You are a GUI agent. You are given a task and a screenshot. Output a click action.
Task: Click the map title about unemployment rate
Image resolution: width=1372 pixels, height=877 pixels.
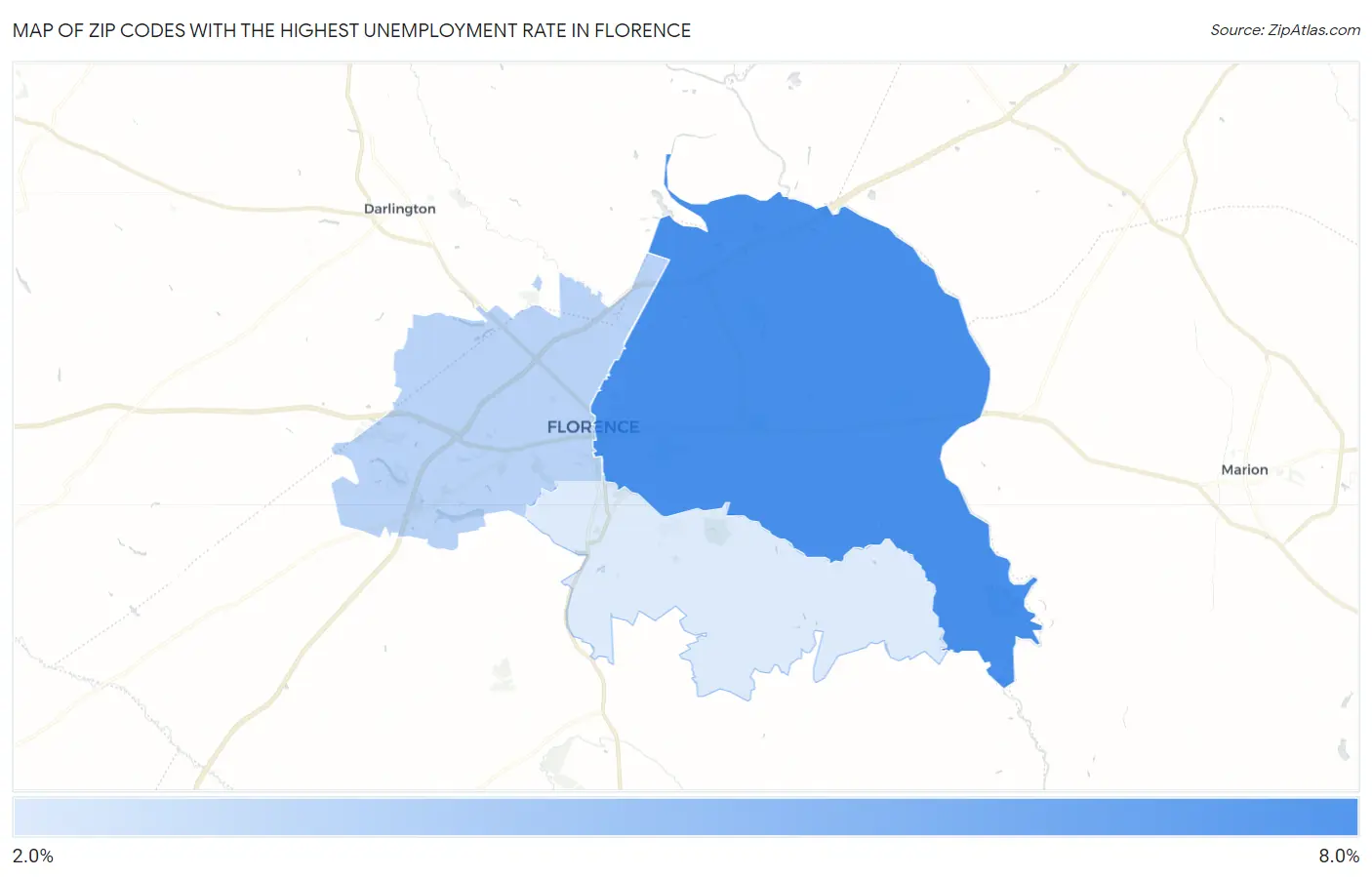coord(351,30)
